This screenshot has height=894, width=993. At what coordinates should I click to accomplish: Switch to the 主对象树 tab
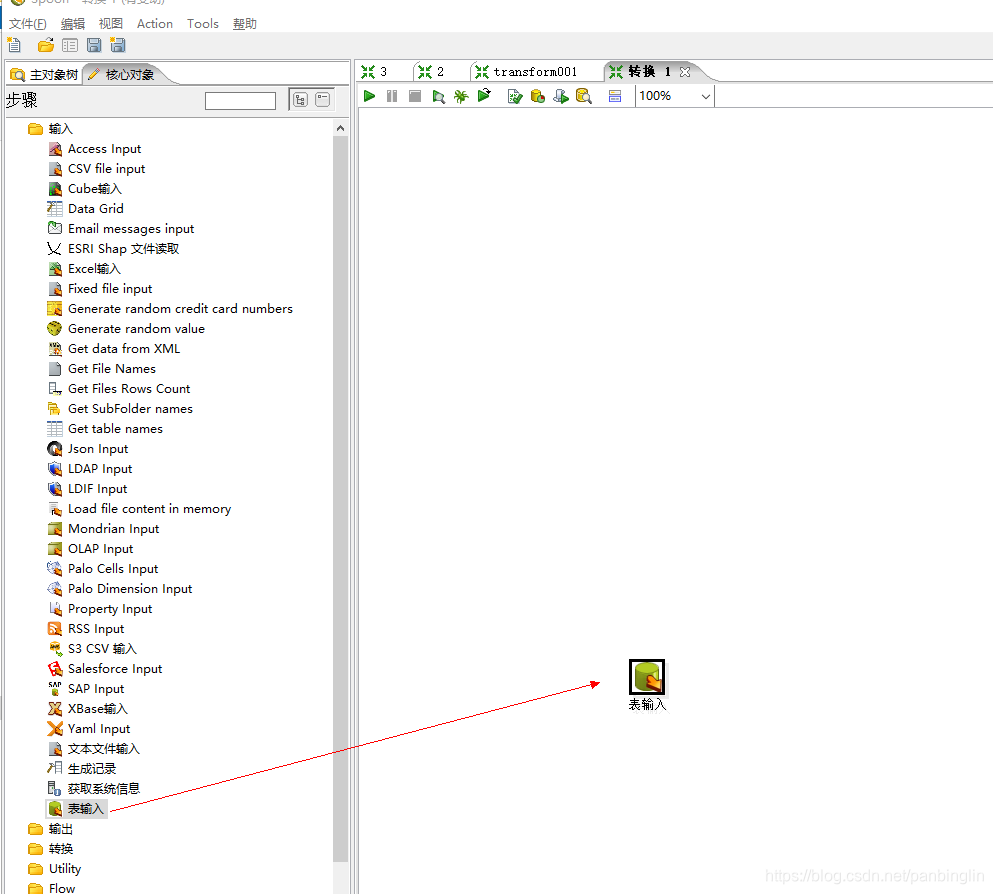click(x=44, y=75)
